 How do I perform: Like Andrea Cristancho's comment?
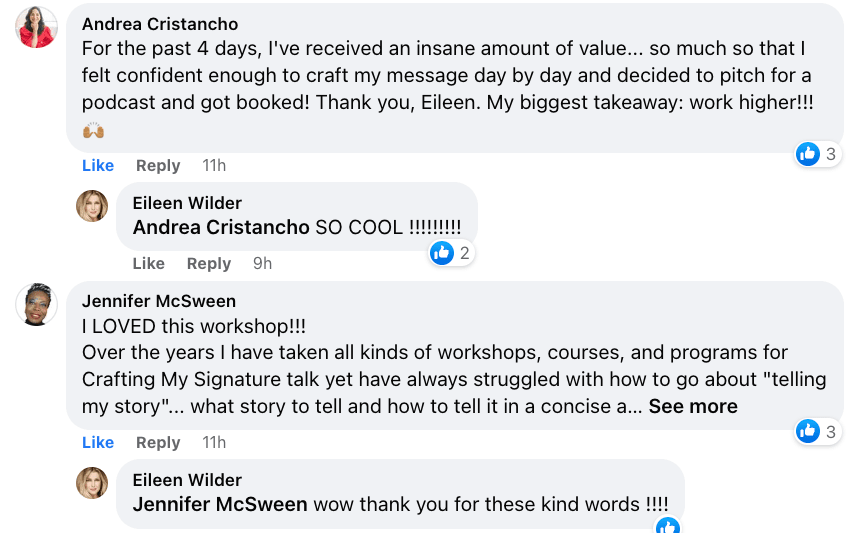pyautogui.click(x=98, y=165)
